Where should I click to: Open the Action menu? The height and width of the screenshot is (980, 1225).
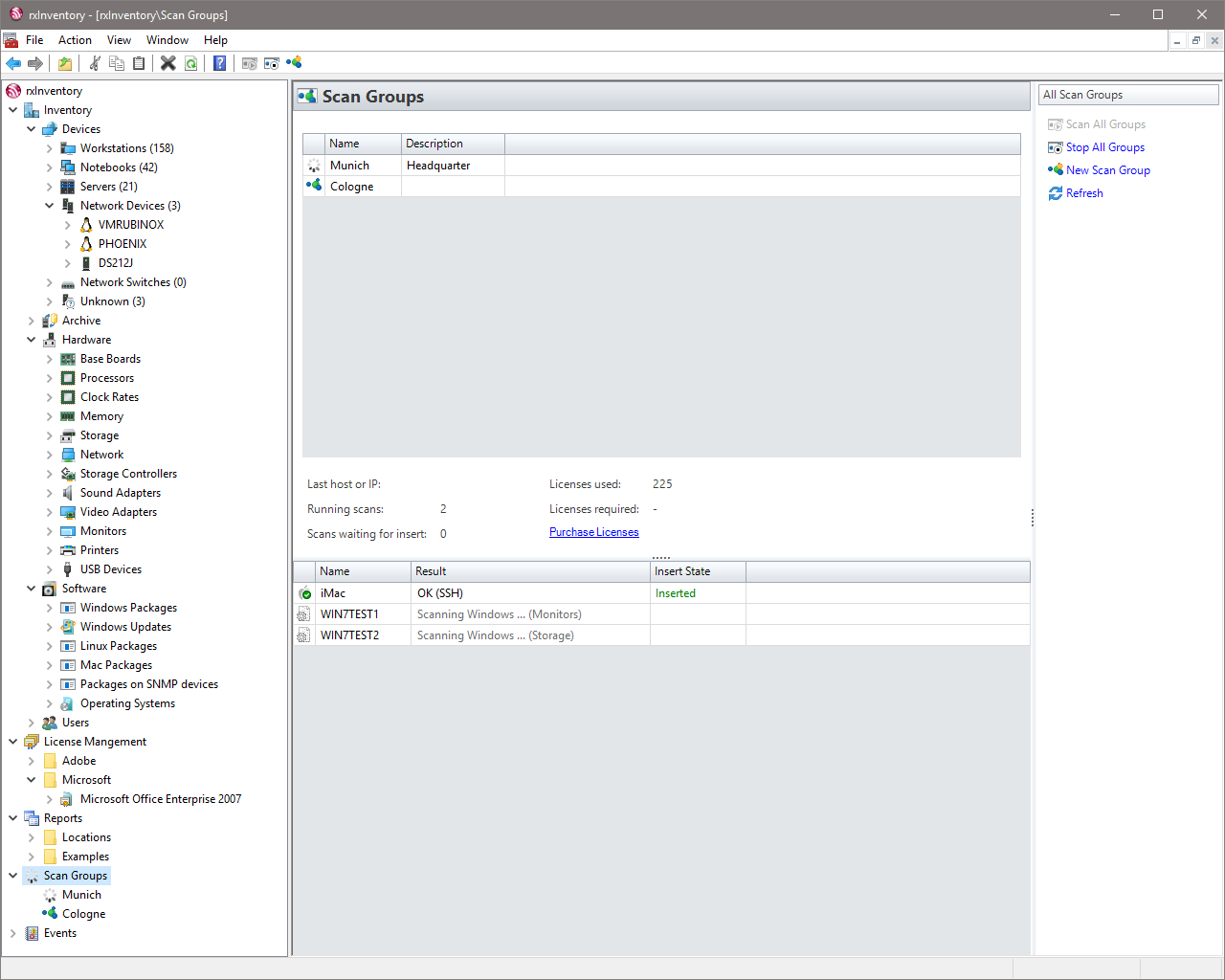click(75, 40)
